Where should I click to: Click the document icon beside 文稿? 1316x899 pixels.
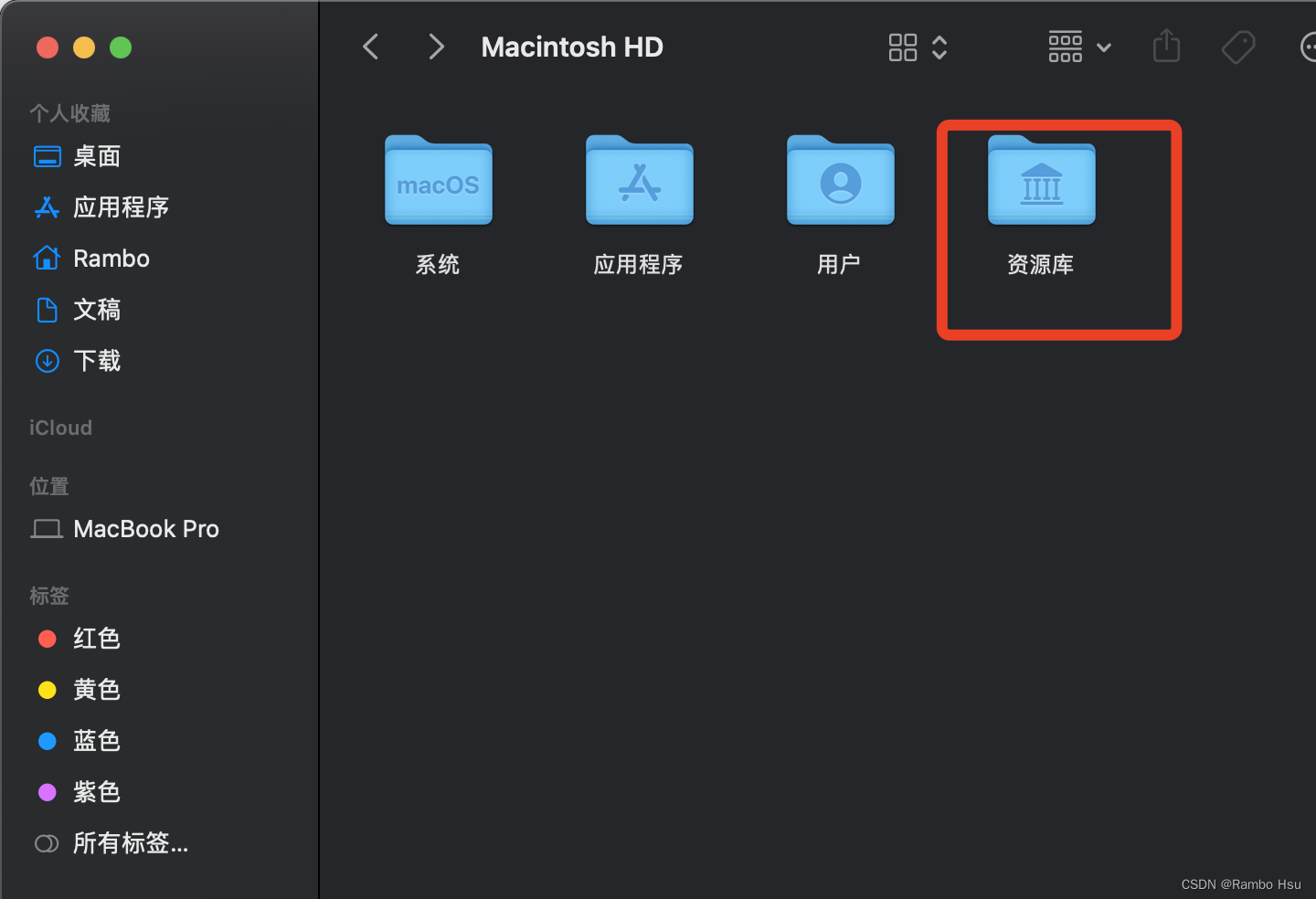(x=48, y=310)
